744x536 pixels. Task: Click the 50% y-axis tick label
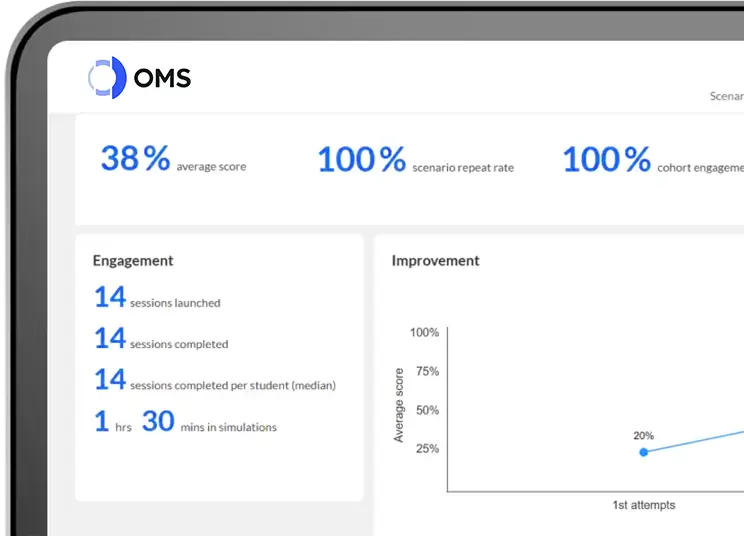point(427,410)
